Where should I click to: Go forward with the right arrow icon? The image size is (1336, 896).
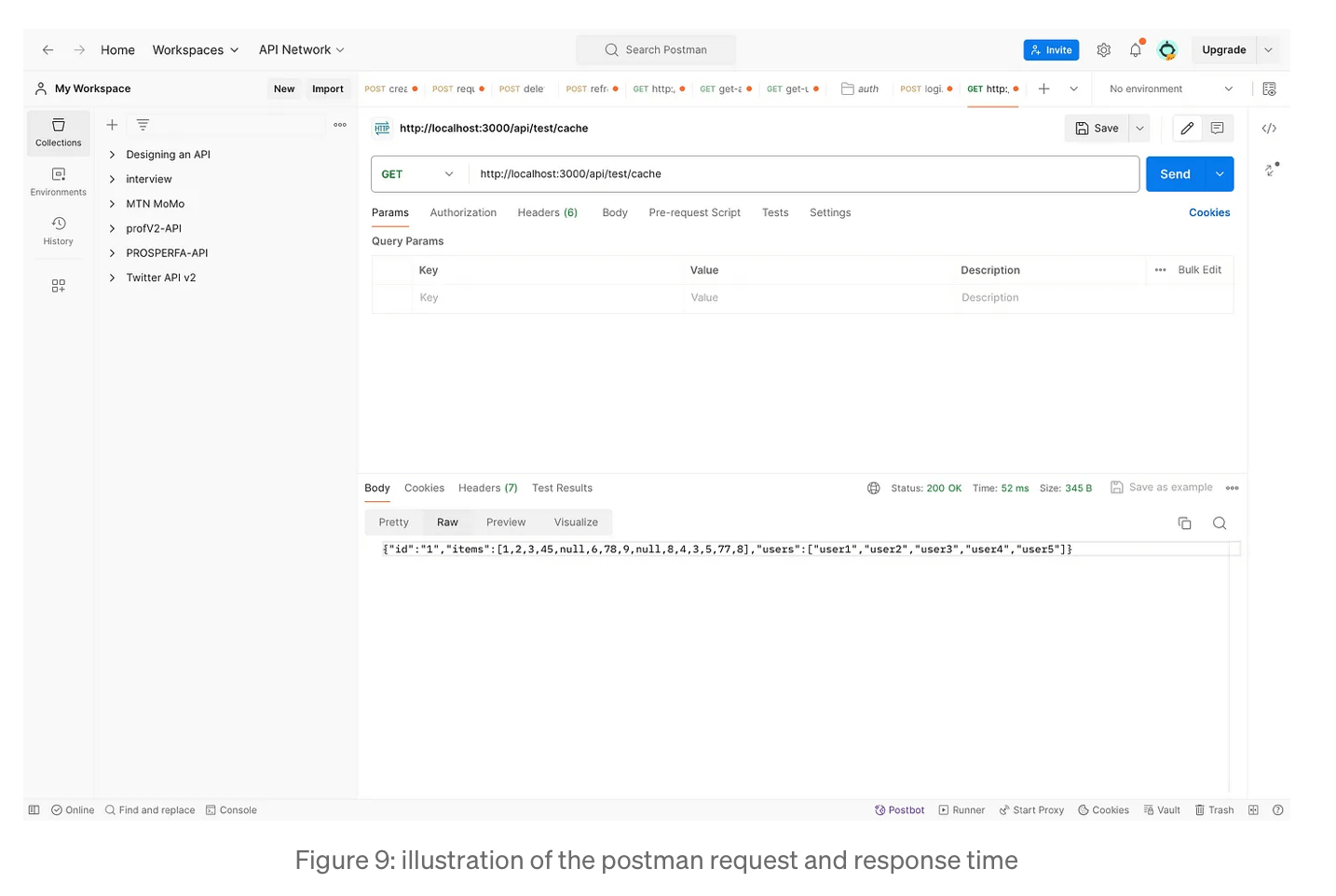coord(79,50)
